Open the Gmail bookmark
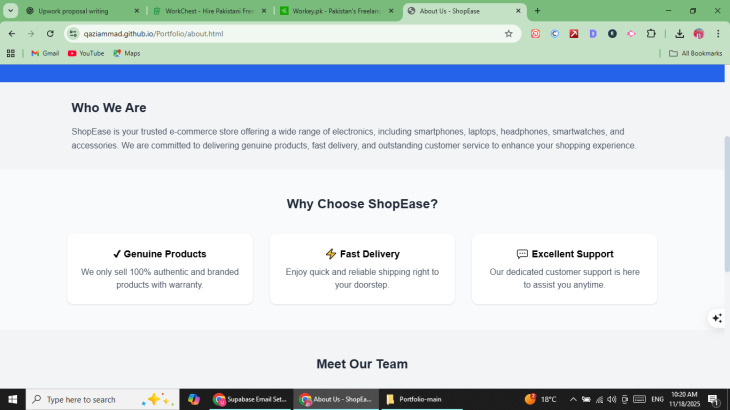The height and width of the screenshot is (410, 730). (44, 53)
